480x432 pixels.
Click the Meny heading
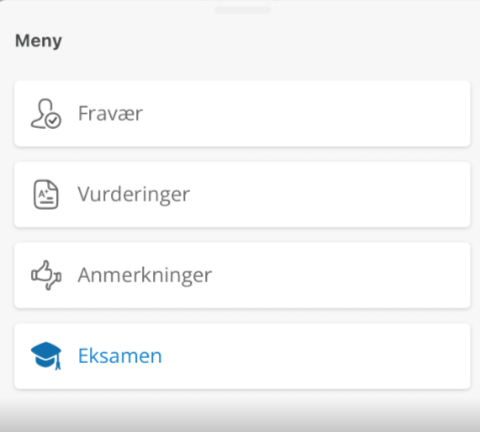pos(39,41)
